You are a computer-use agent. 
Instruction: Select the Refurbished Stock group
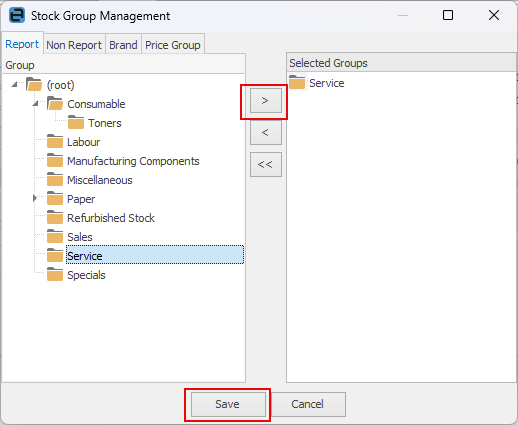click(x=111, y=218)
